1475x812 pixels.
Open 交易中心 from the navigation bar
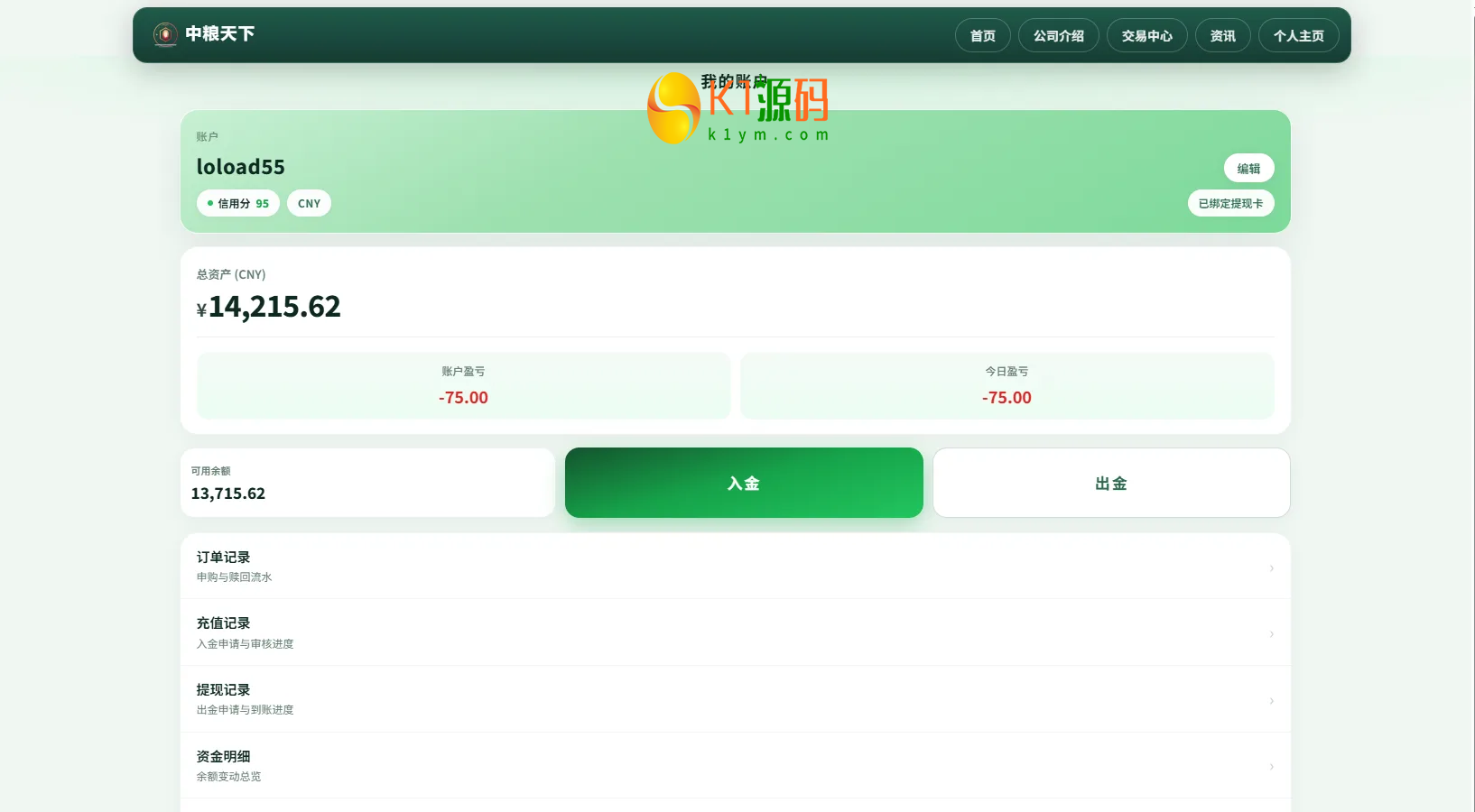click(1146, 36)
